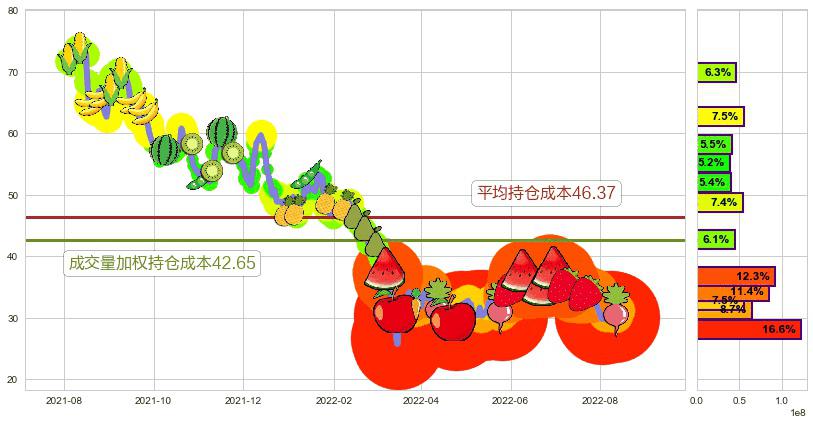Viewport: 813px width, 425px height.
Task: Click the leftmost banana bunch icon
Action: pos(91,105)
